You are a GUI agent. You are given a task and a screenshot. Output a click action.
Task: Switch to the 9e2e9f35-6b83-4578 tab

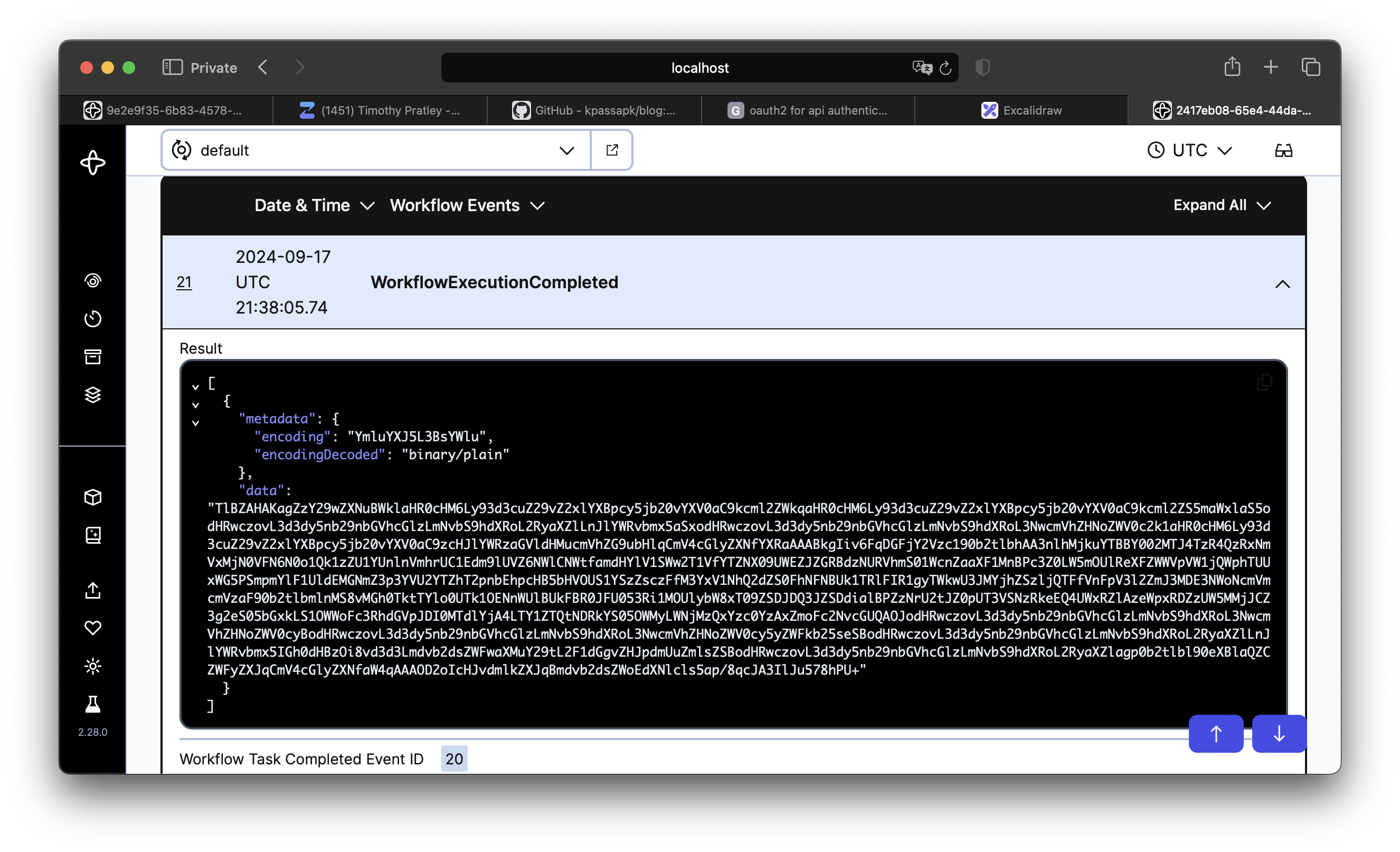[x=165, y=110]
